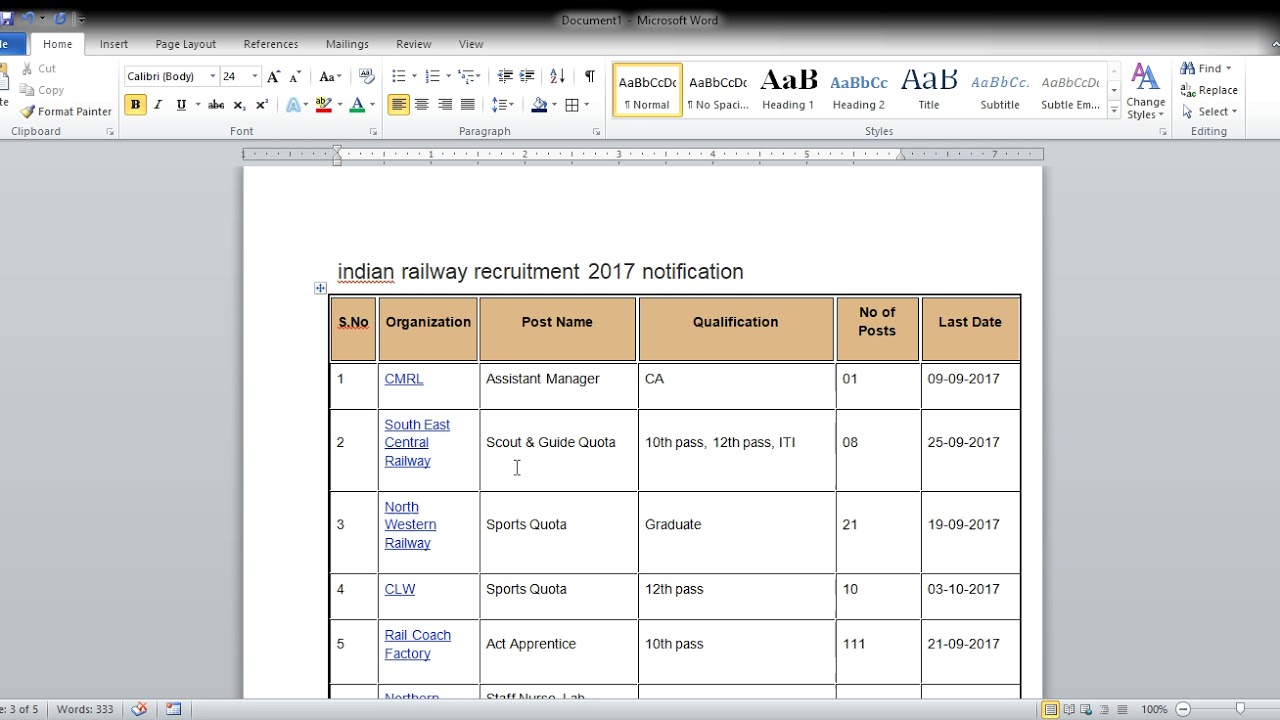Click Increase Indent icon

(527, 76)
